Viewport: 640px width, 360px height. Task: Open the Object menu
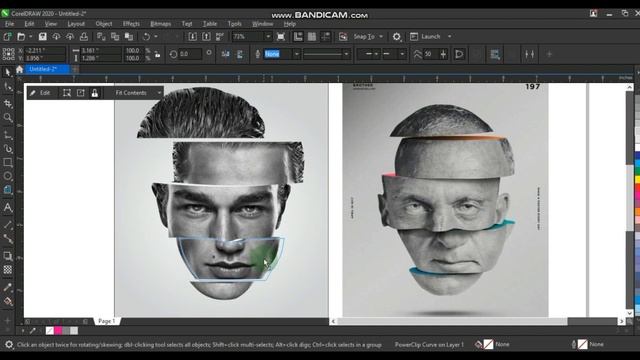(104, 24)
